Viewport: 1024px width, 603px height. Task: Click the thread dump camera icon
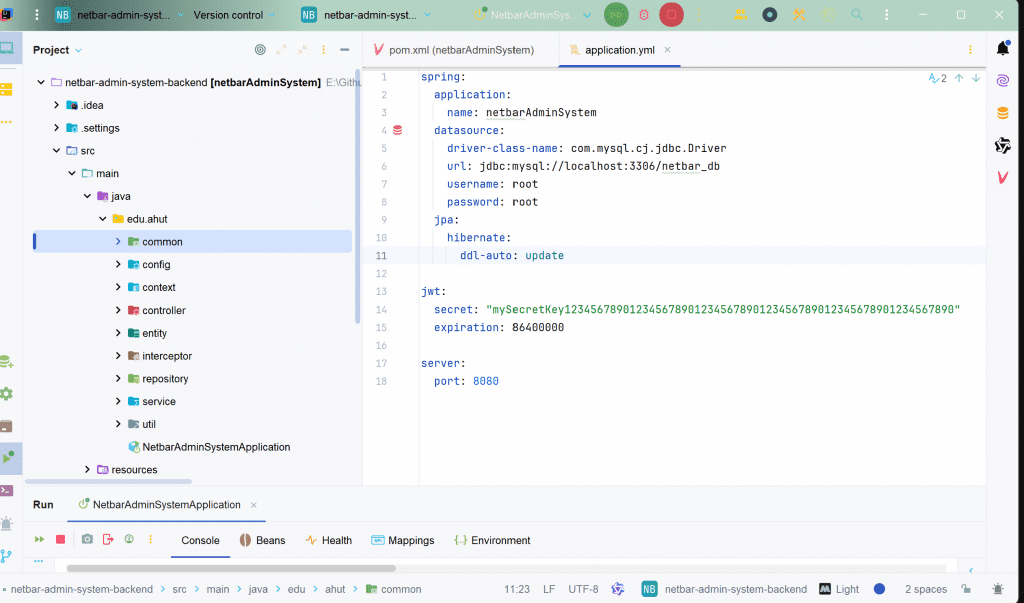pyautogui.click(x=87, y=540)
